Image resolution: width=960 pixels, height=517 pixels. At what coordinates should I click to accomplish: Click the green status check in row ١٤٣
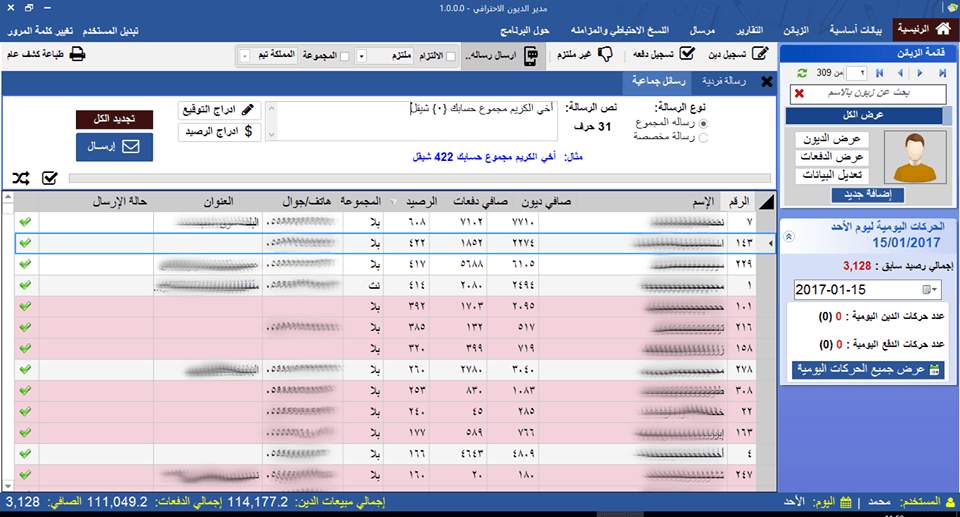coord(25,243)
